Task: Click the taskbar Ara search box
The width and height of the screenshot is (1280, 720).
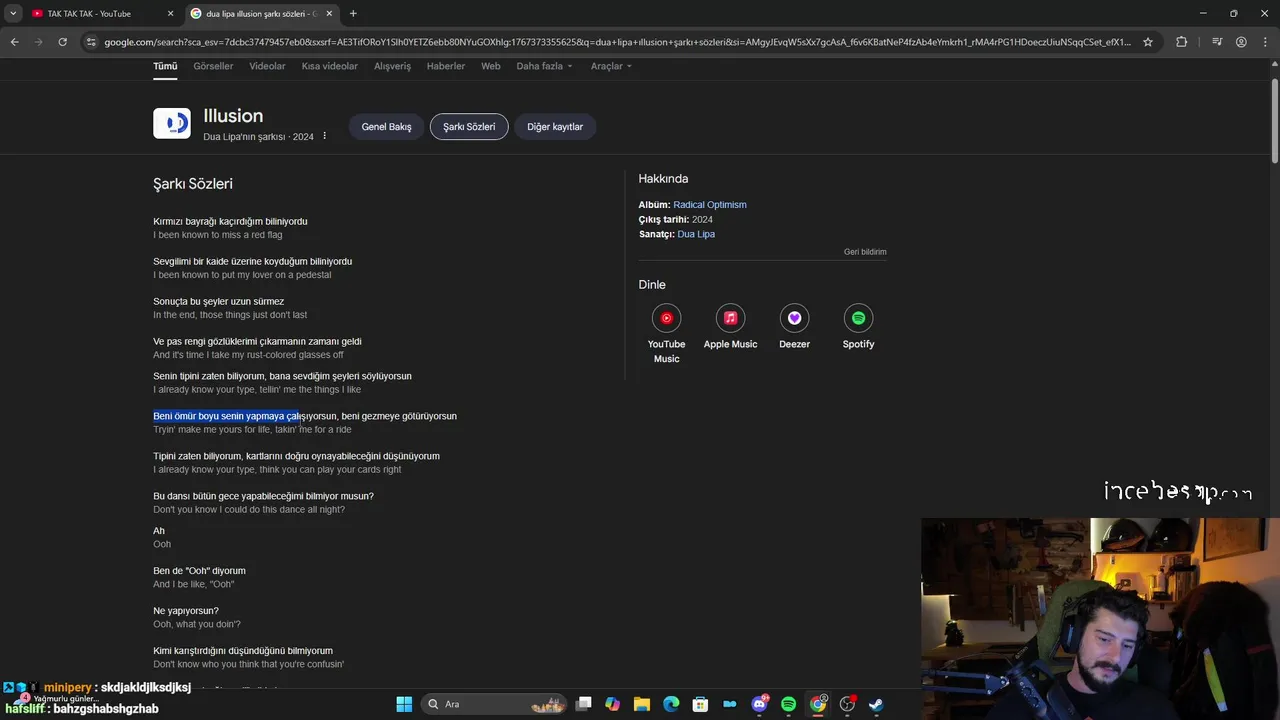Action: (x=496, y=704)
